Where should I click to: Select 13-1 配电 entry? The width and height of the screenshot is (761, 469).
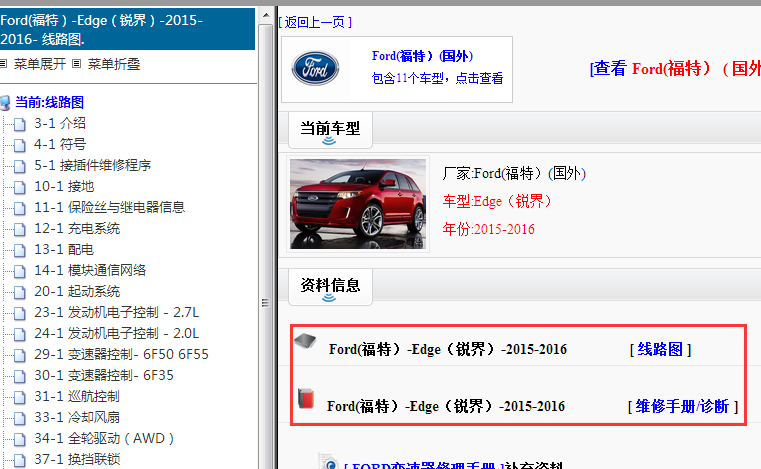[64, 250]
